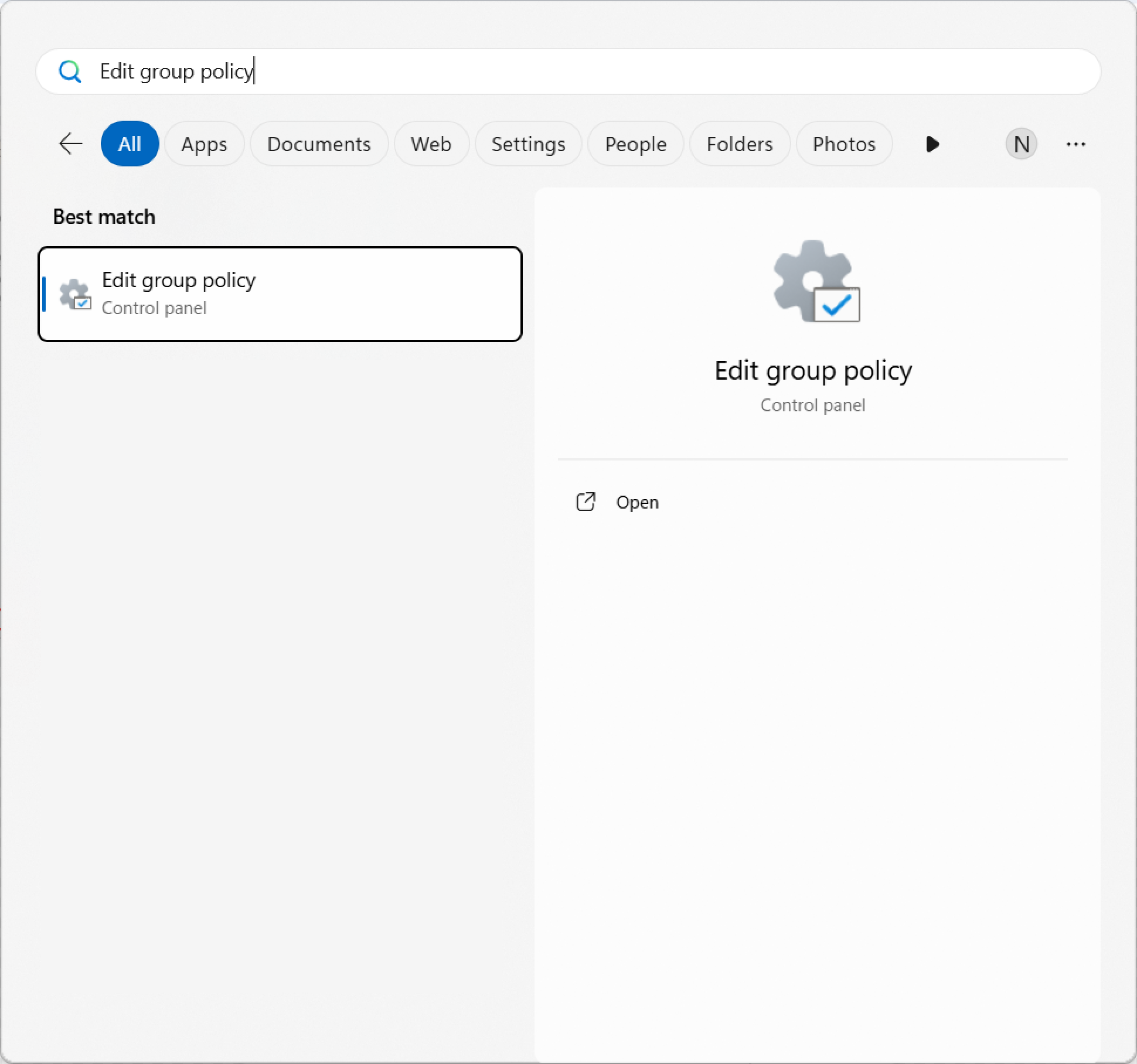Switch to the Settings filter
1137x1064 pixels.
pyautogui.click(x=528, y=144)
